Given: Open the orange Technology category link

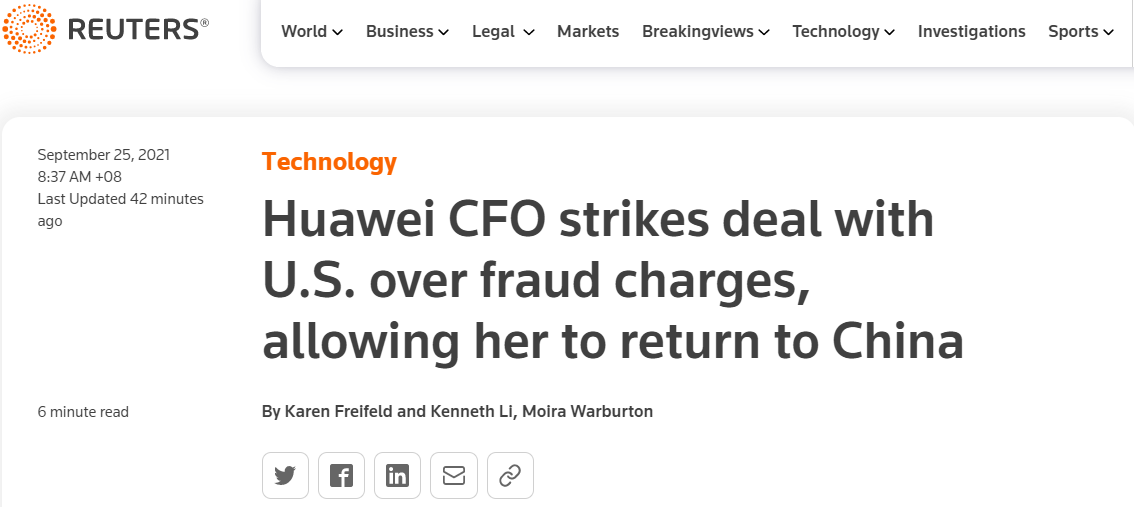Looking at the screenshot, I should pos(329,162).
